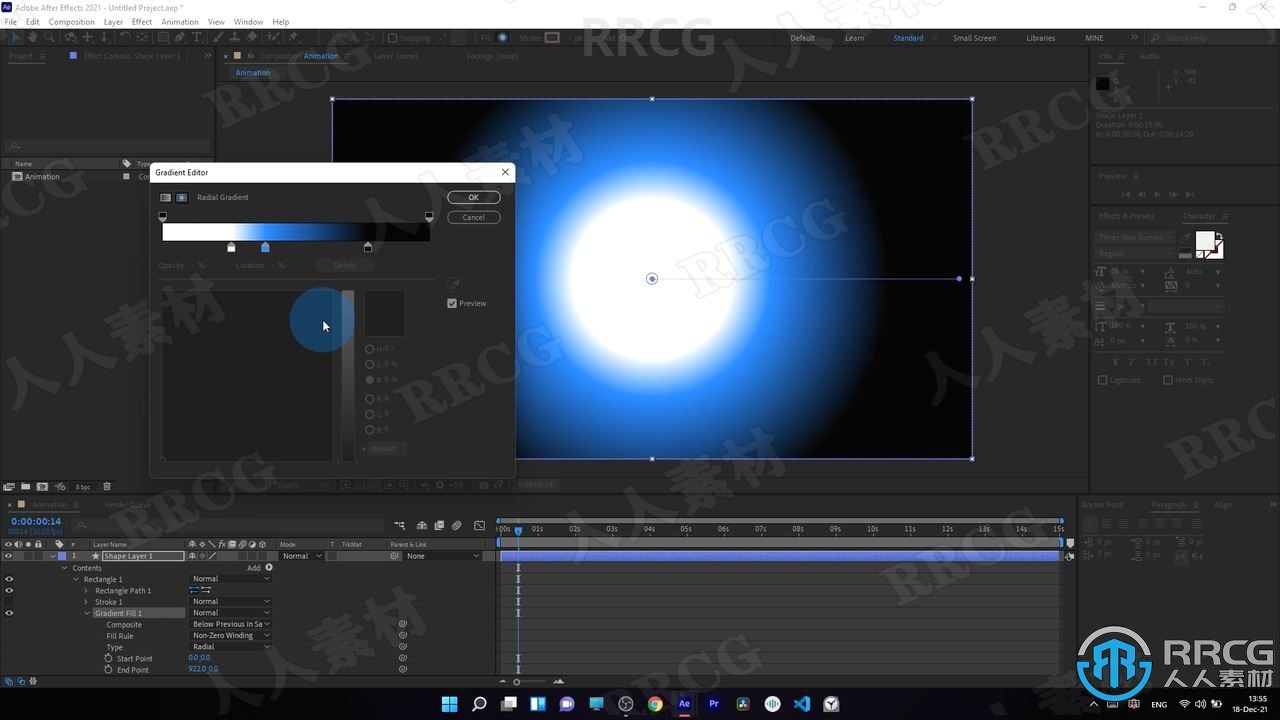Hide Shape Layer 1 eye toggle
This screenshot has height=720, width=1280.
click(x=9, y=556)
